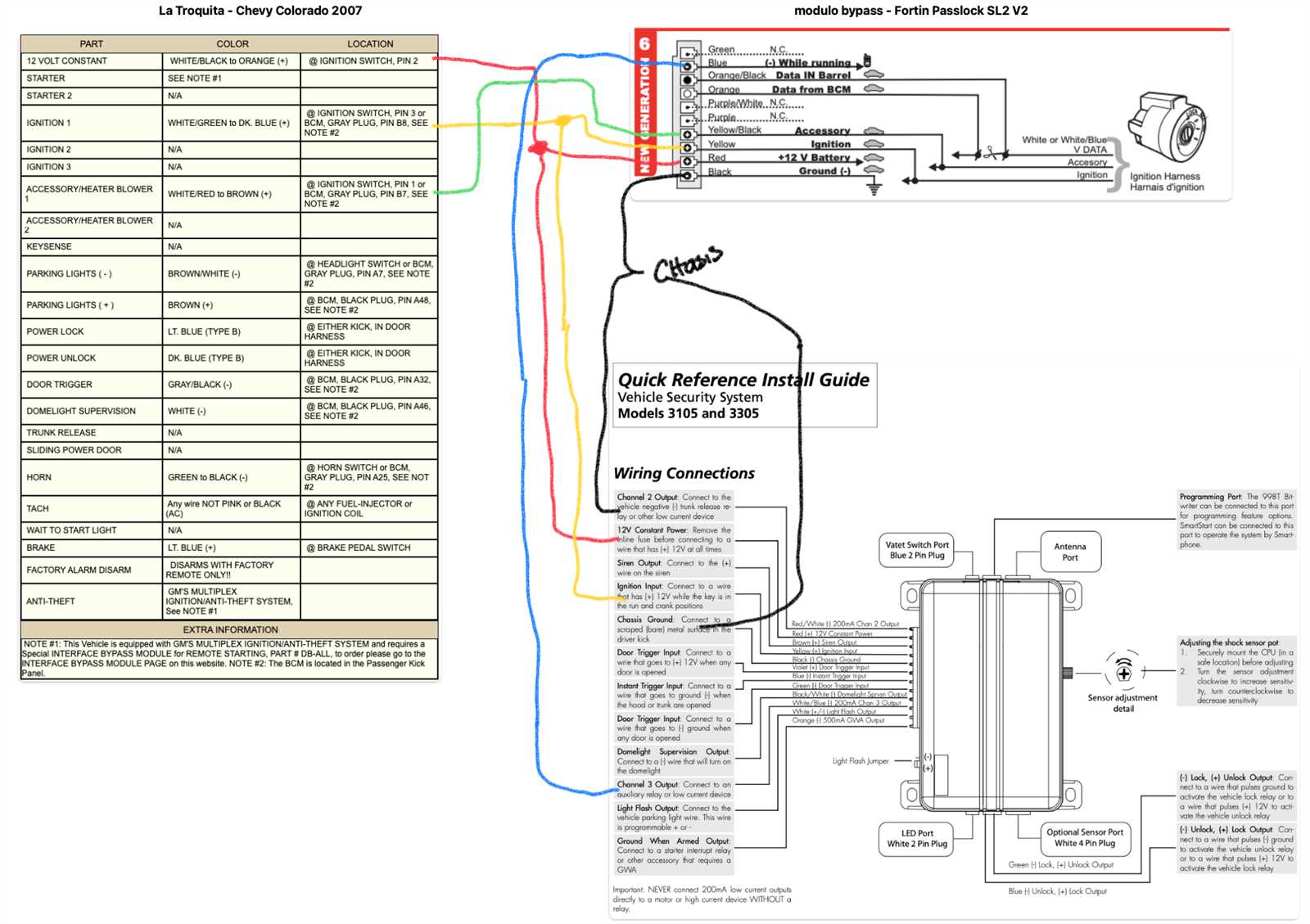Toggle the Orange/Black Data IN Barrel pin
Screen dimensions: 1310x924
tap(687, 79)
